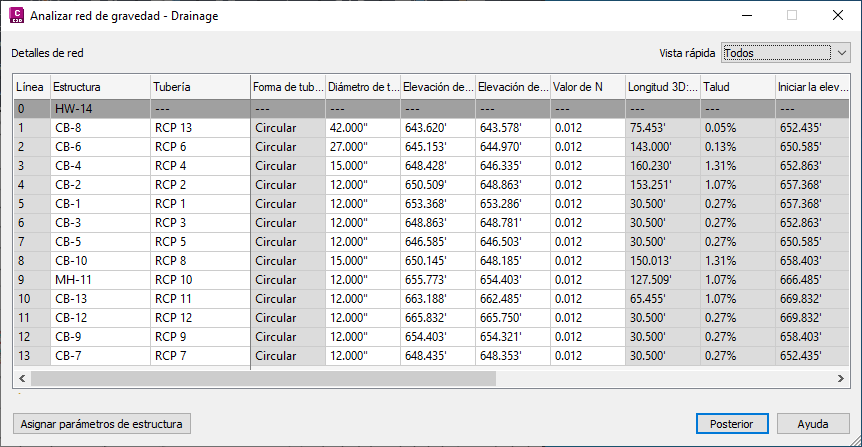Click length cell 160.230'
Screen dimensions: 862x447
point(662,165)
